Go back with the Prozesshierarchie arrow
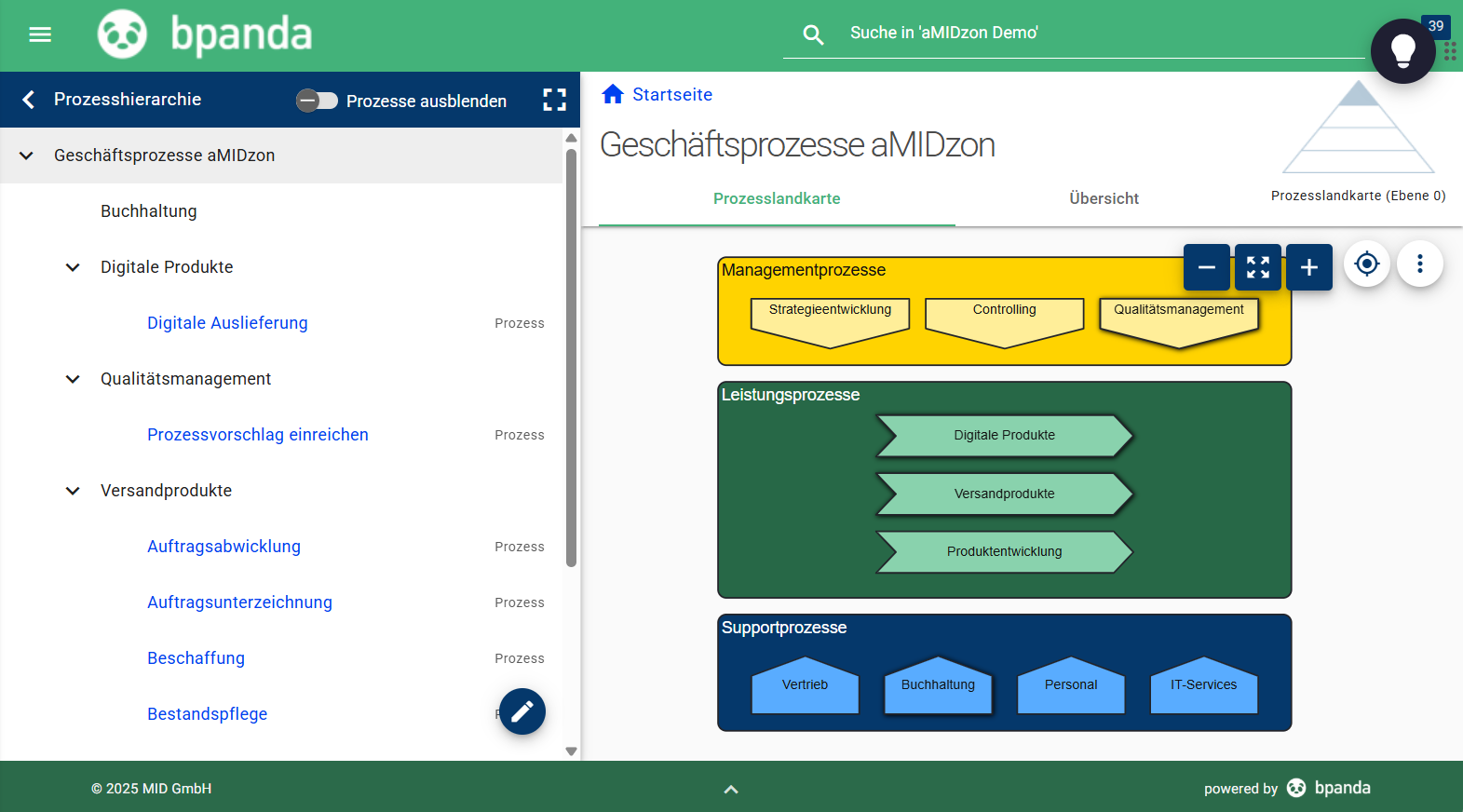The height and width of the screenshot is (812, 1463). coord(29,100)
